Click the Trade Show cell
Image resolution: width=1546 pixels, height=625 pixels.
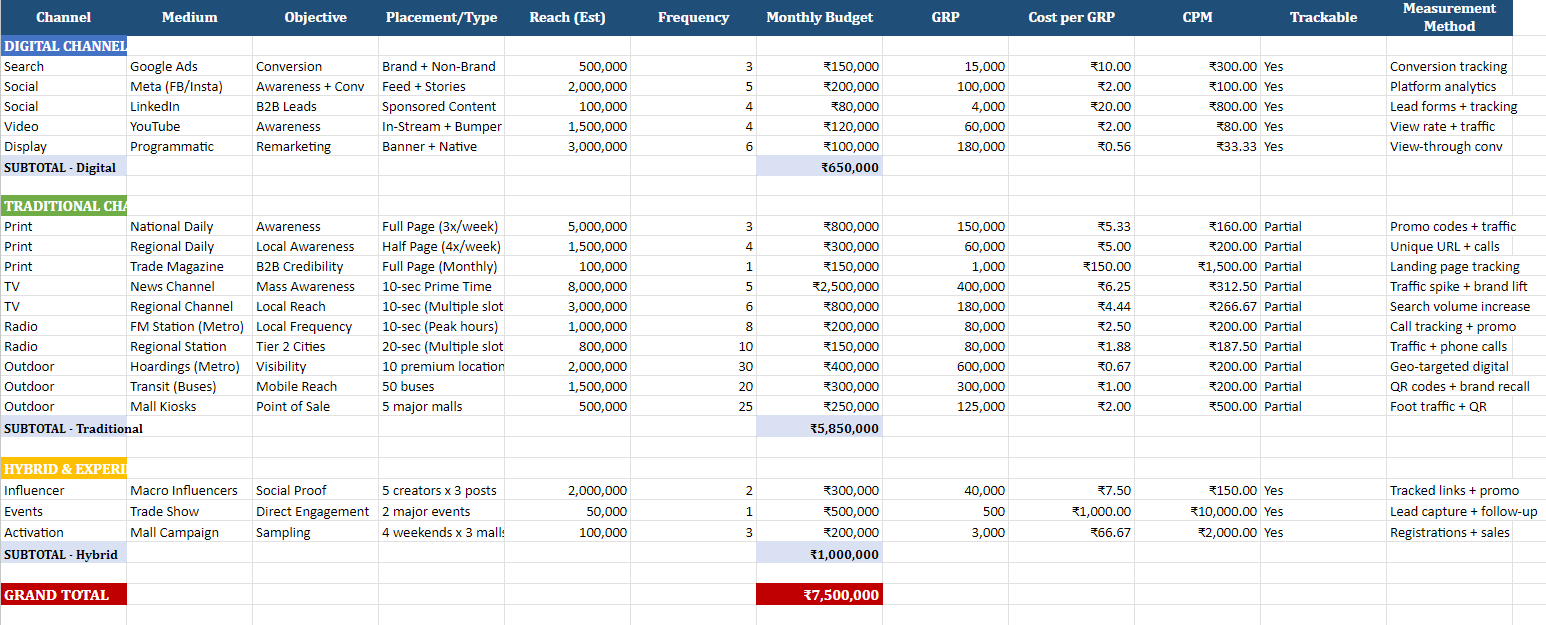point(190,511)
